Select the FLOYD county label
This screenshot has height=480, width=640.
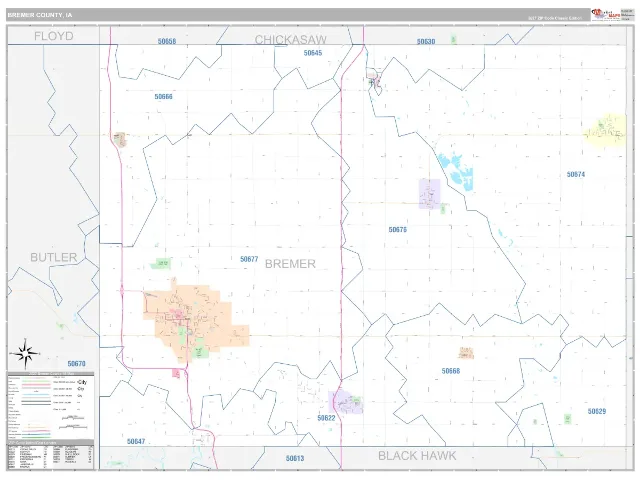click(53, 36)
